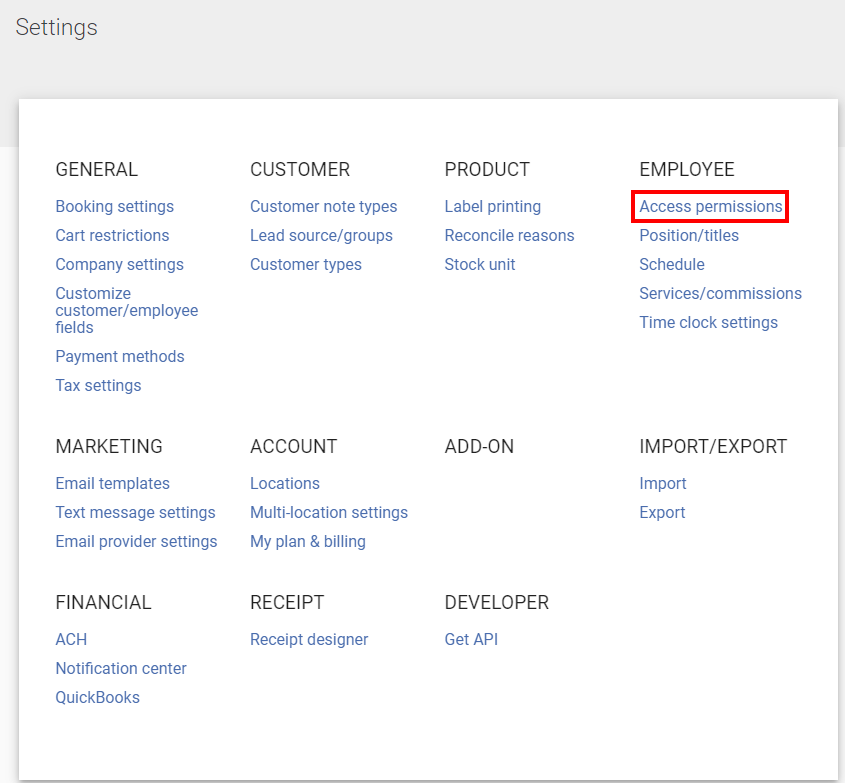
Task: Open Time clock settings
Action: (708, 323)
